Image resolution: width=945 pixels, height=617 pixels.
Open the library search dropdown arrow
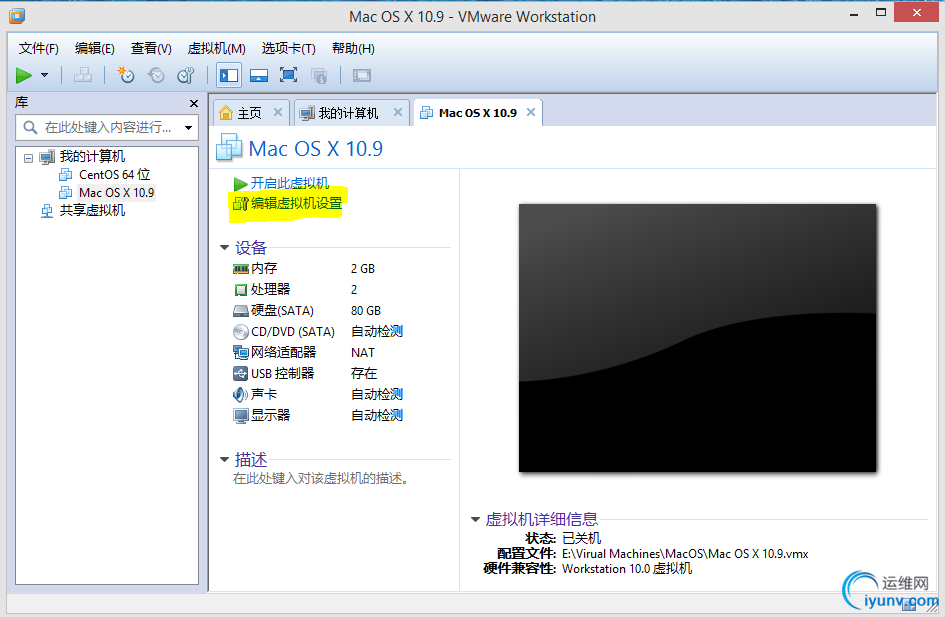[189, 128]
